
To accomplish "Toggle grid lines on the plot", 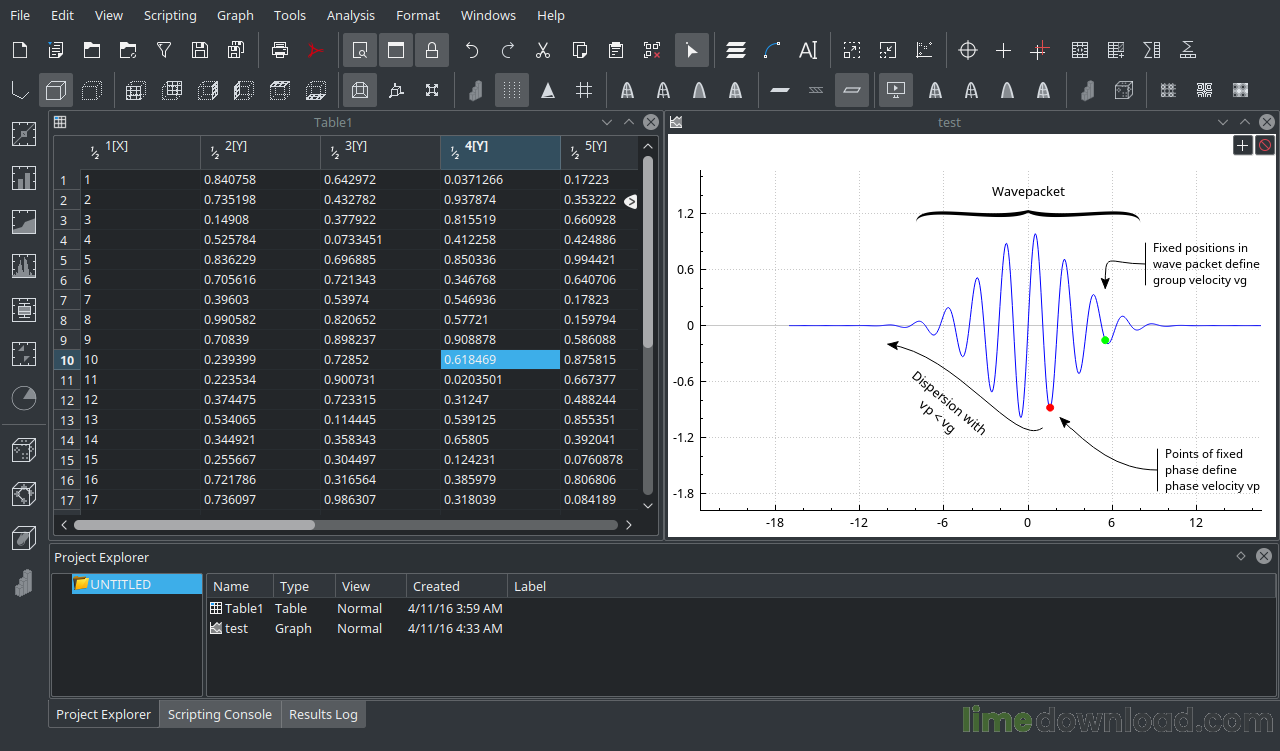I will click(x=583, y=90).
